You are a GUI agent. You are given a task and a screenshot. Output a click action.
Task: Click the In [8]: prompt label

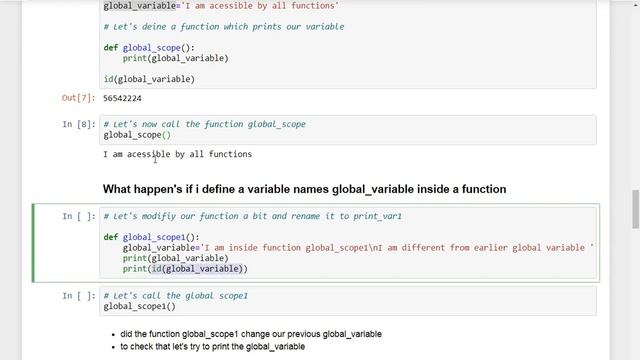[x=79, y=124]
